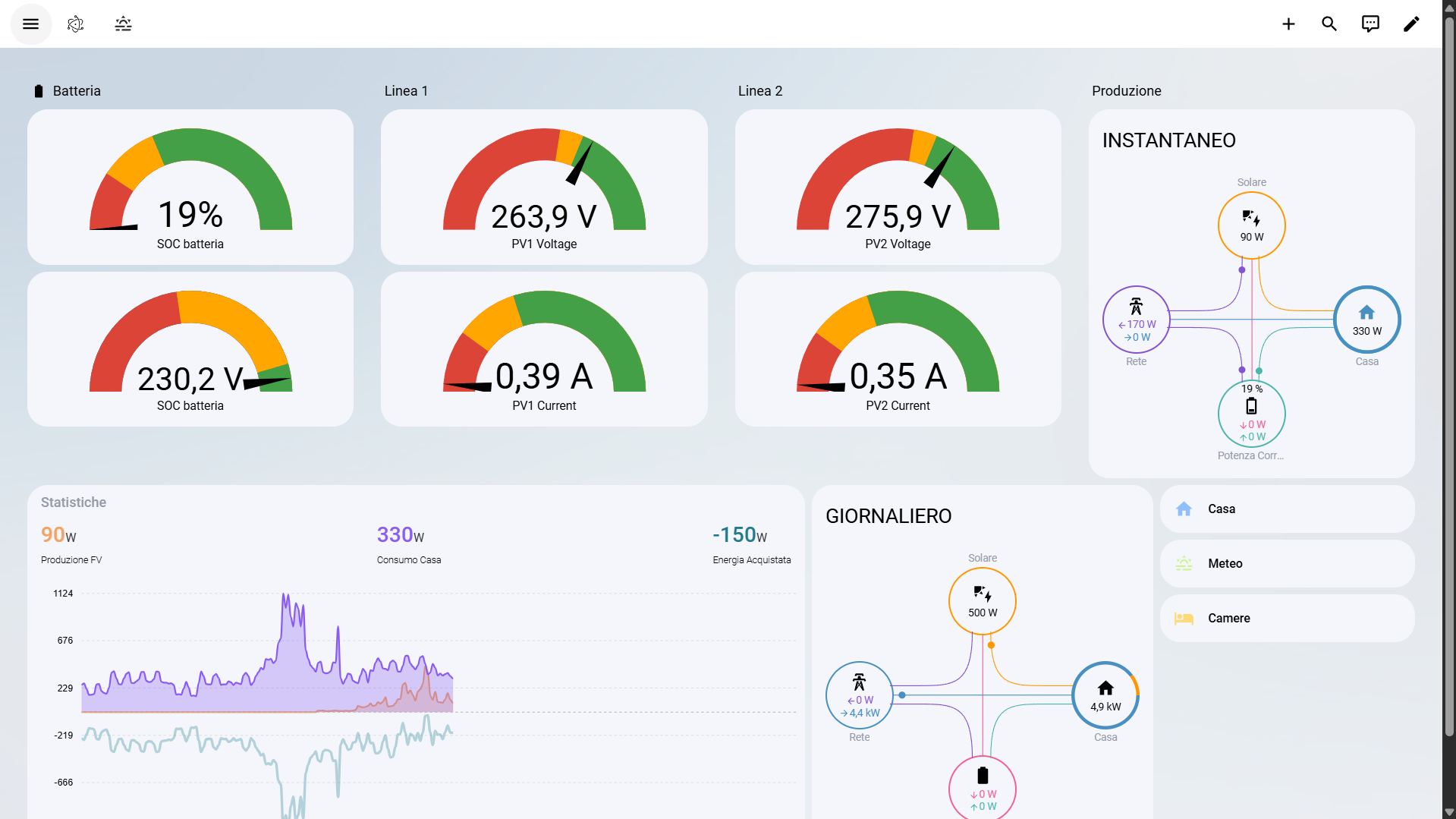Open the Camere navigation button

[x=1287, y=619]
